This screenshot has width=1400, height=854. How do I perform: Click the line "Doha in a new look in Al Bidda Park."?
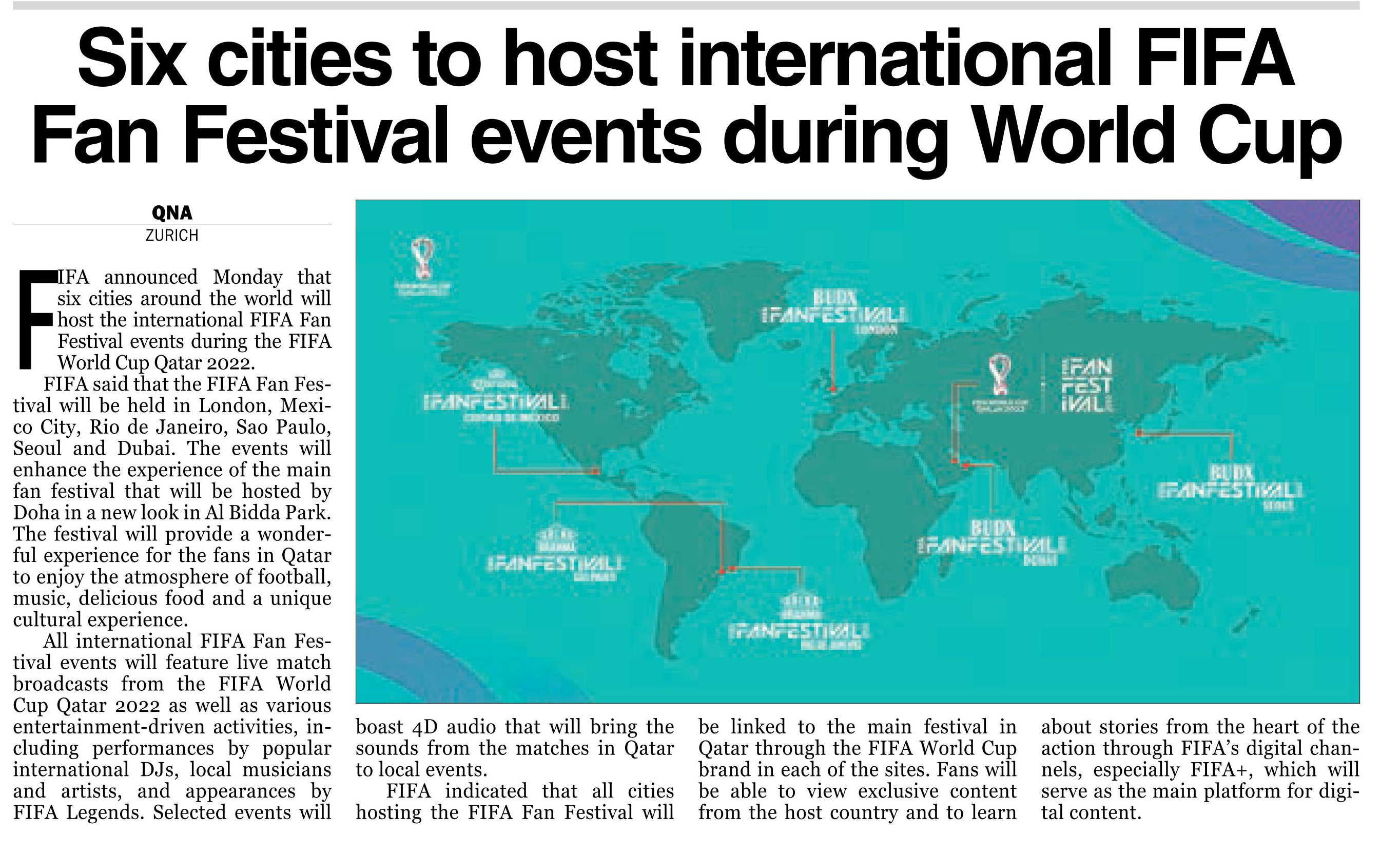coord(172,513)
